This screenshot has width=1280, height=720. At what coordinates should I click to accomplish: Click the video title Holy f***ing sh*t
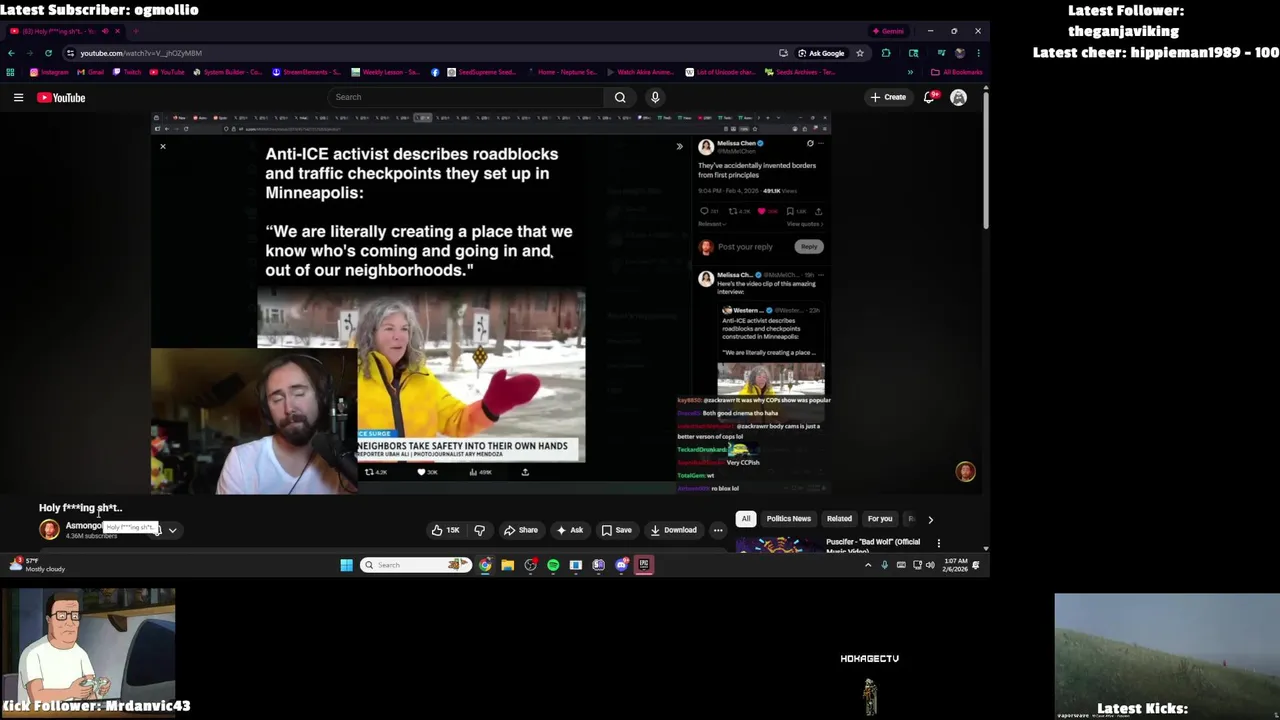tap(80, 508)
